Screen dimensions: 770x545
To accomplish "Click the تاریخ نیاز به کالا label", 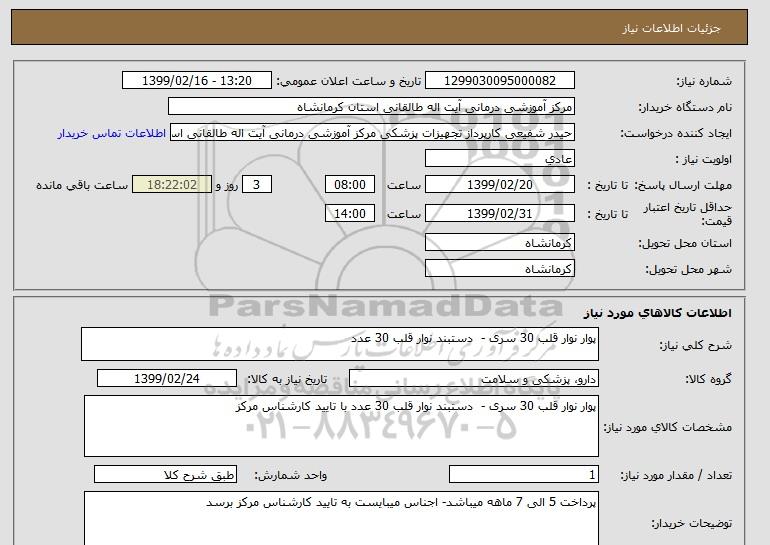I will [x=287, y=379].
